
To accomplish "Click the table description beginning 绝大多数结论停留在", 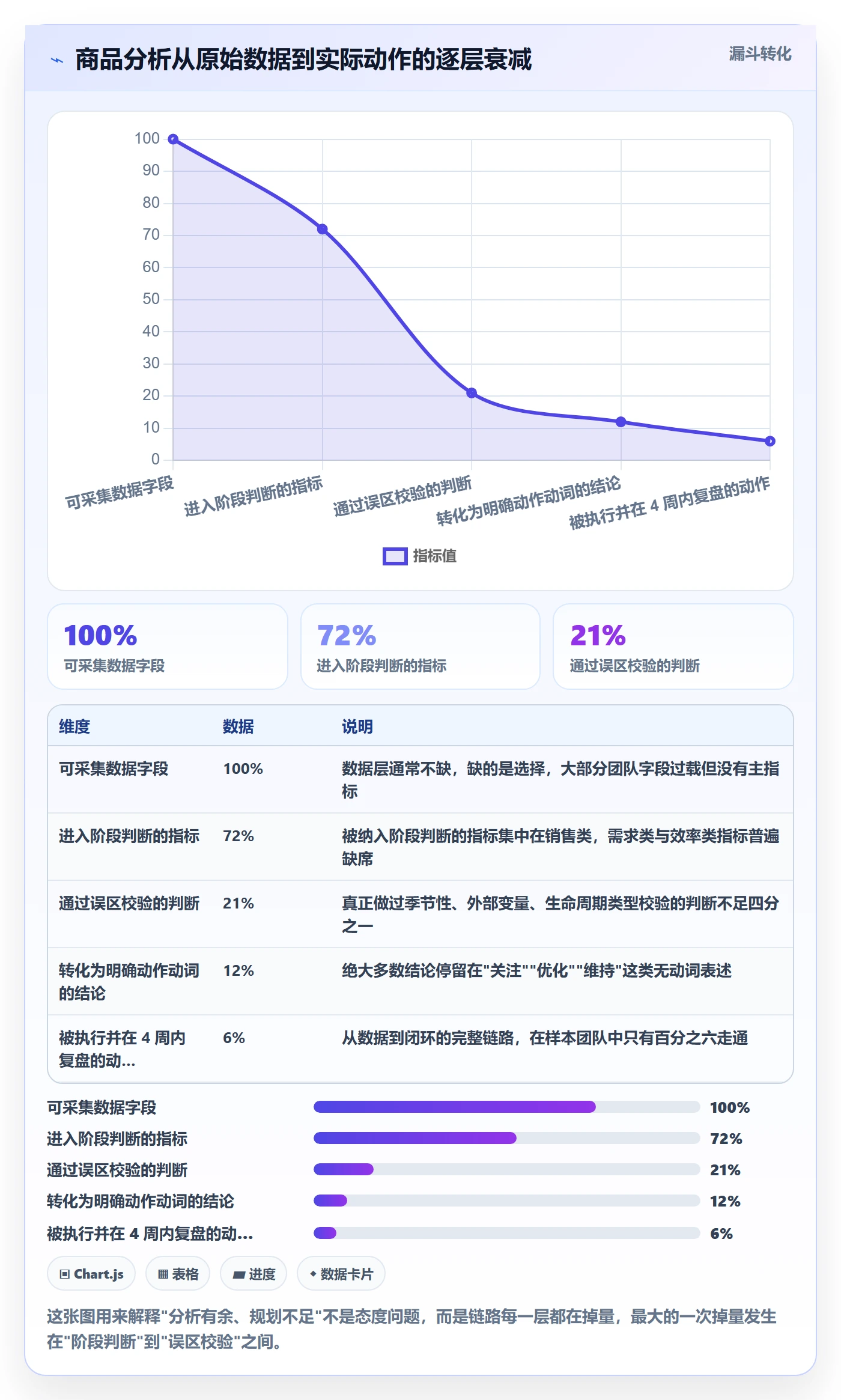I will pyautogui.click(x=536, y=970).
